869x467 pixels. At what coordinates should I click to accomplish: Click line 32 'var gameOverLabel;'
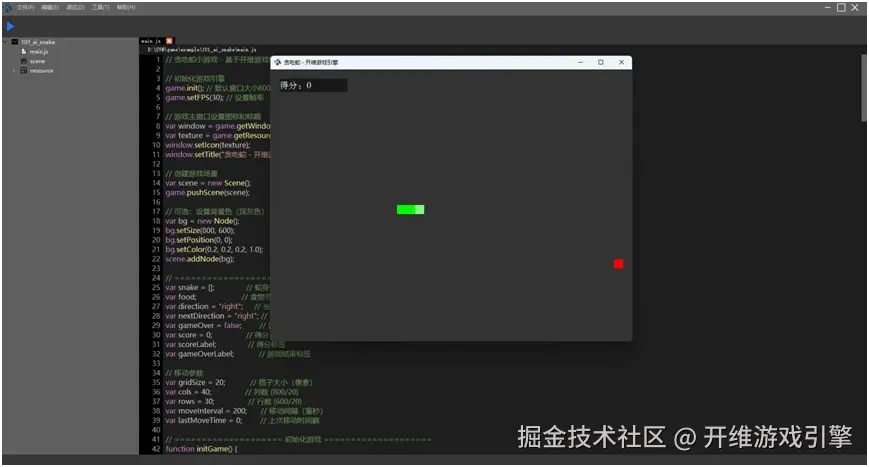coord(200,353)
